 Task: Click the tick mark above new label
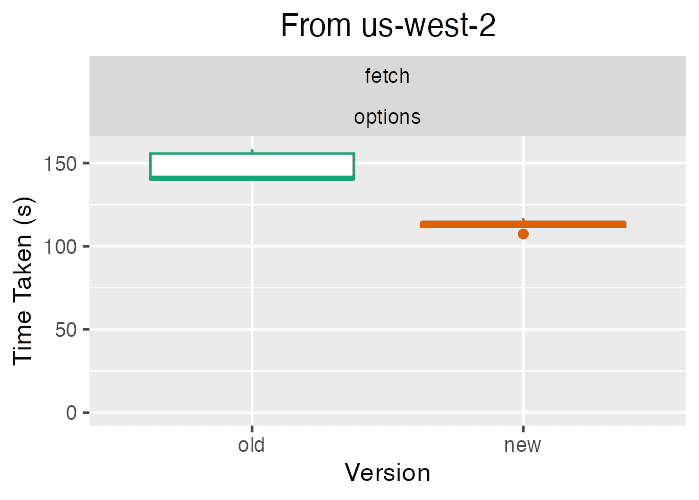pos(523,429)
